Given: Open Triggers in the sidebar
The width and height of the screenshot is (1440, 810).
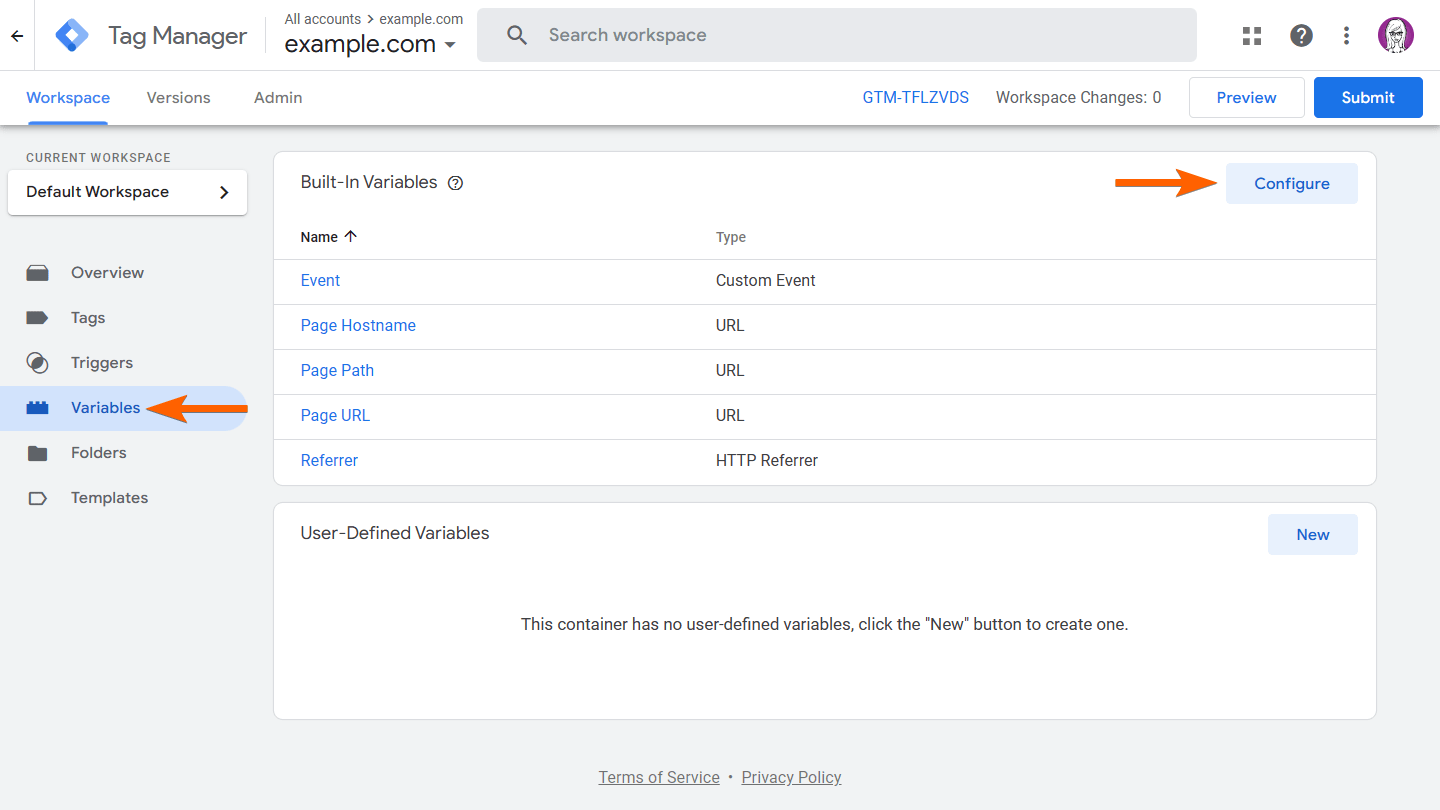Looking at the screenshot, I should [x=101, y=363].
